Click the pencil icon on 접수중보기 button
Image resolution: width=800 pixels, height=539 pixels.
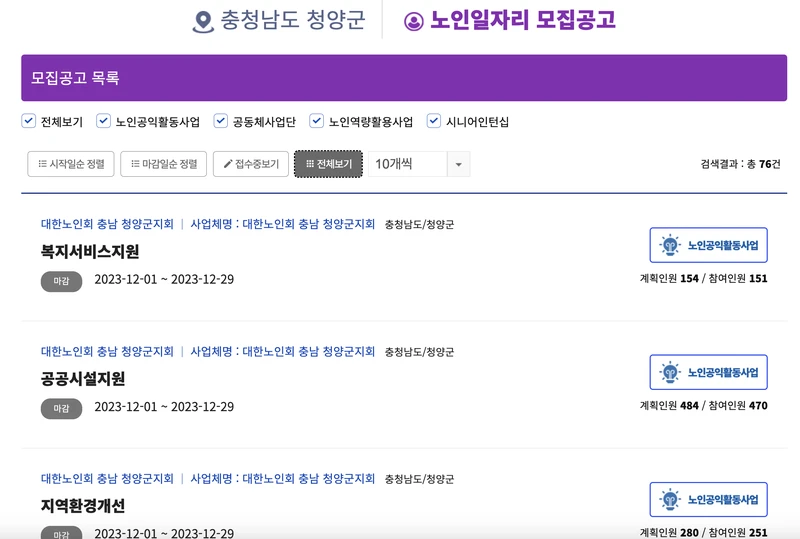pos(228,164)
